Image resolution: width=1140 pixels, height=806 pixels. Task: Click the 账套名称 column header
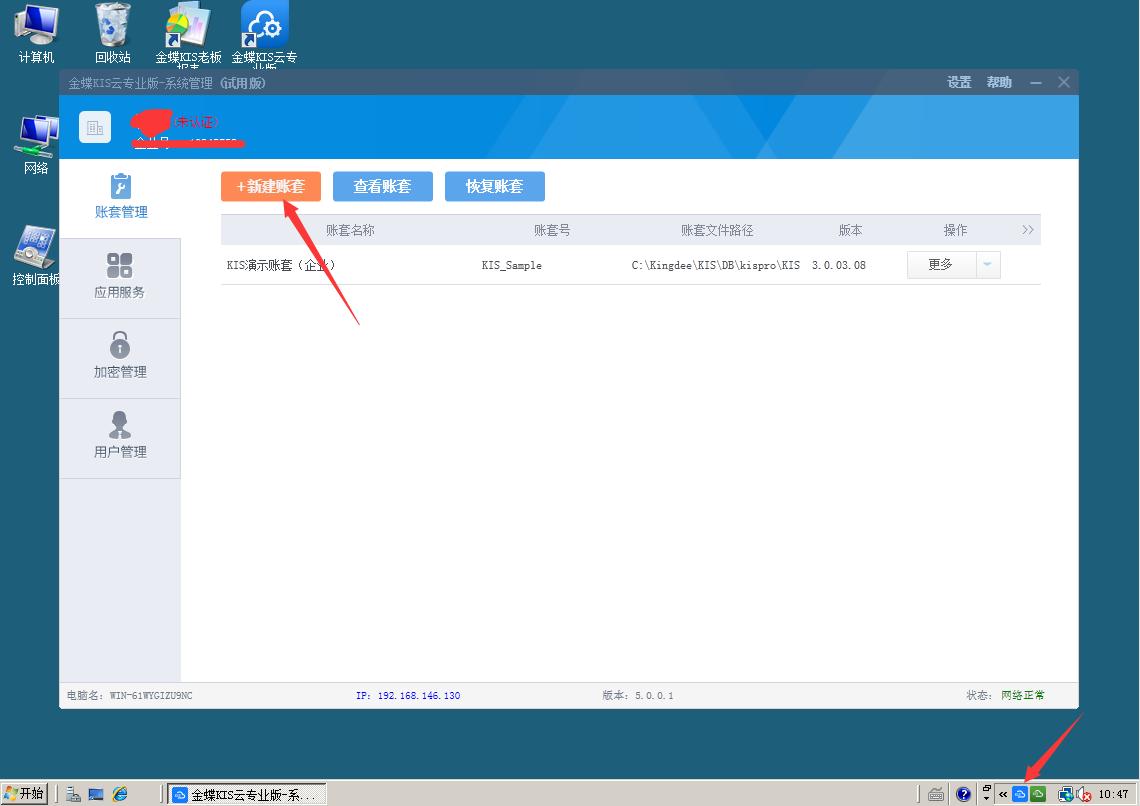(350, 230)
